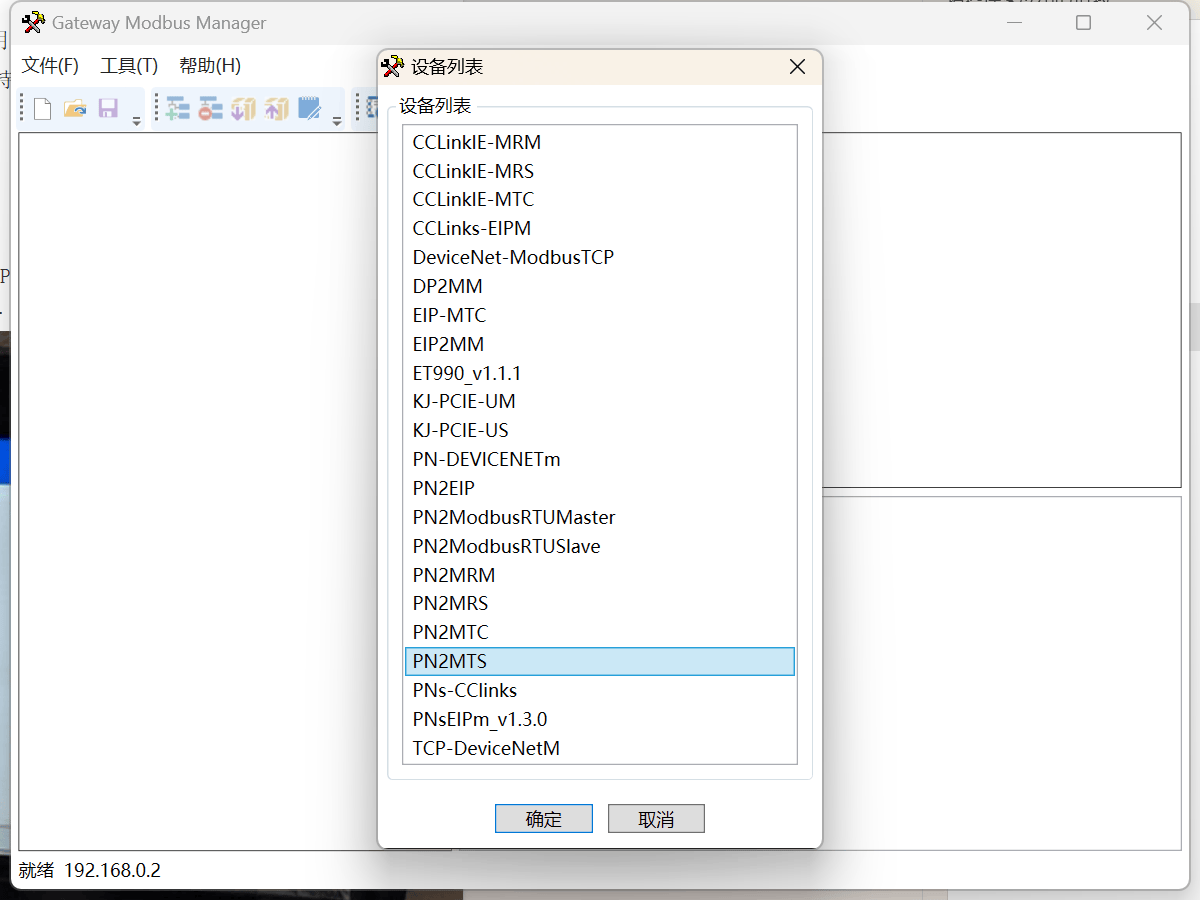
Task: Open the 文件(F) menu
Action: pos(50,66)
